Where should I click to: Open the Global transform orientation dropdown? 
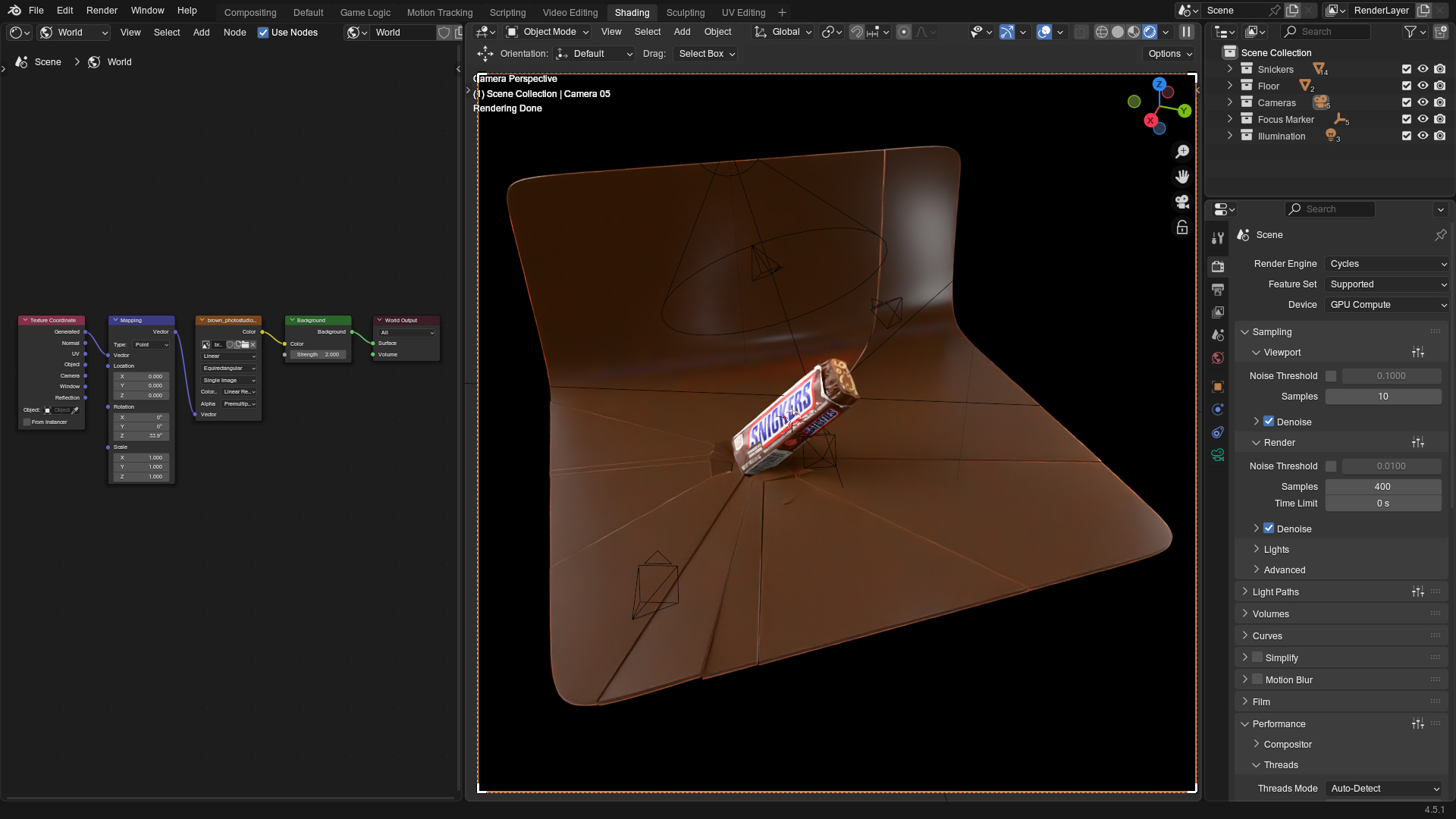(x=783, y=32)
